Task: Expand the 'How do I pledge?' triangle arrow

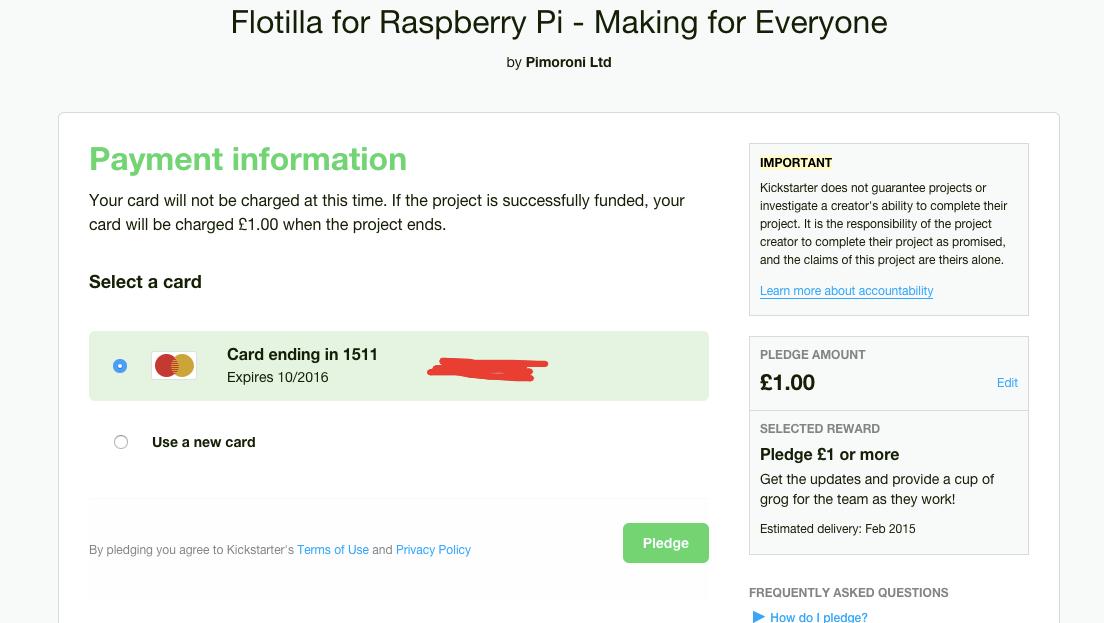Action: coord(759,617)
